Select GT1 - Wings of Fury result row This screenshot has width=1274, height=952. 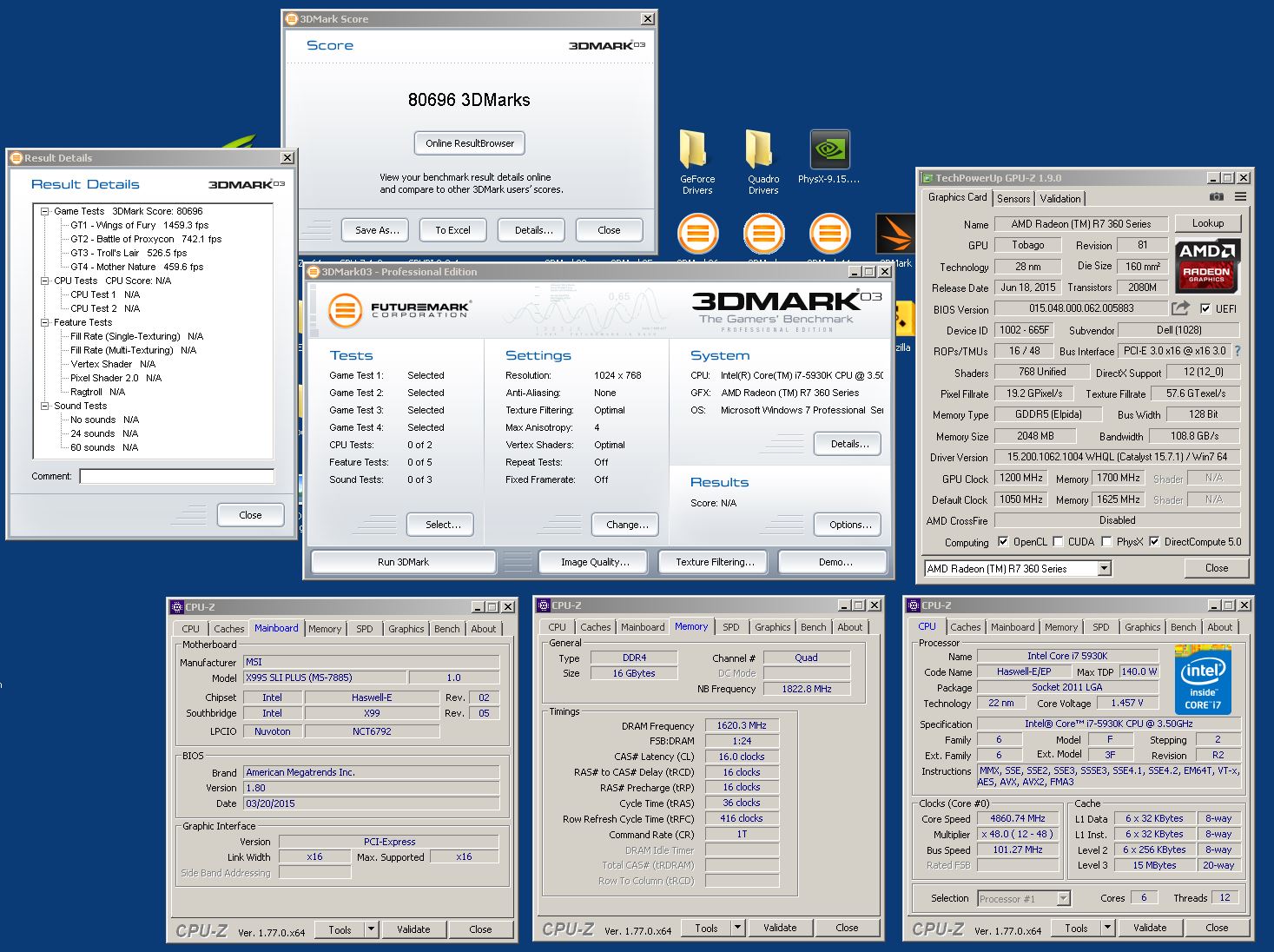140,225
